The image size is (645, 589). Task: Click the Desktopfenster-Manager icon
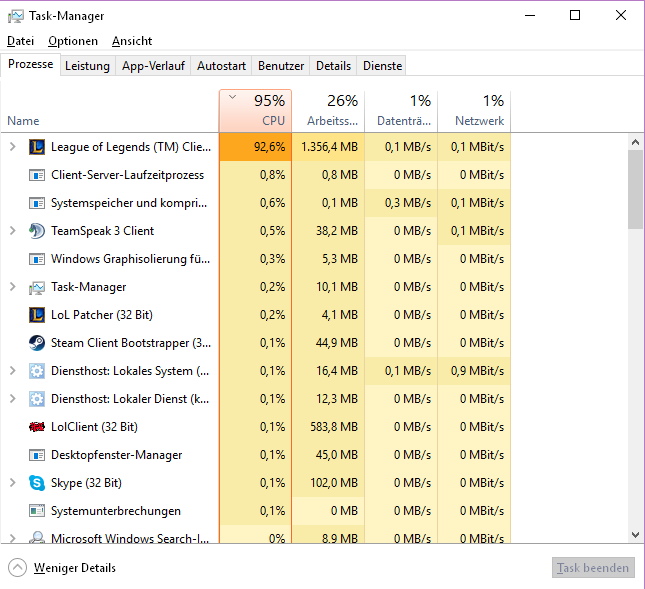[37, 455]
